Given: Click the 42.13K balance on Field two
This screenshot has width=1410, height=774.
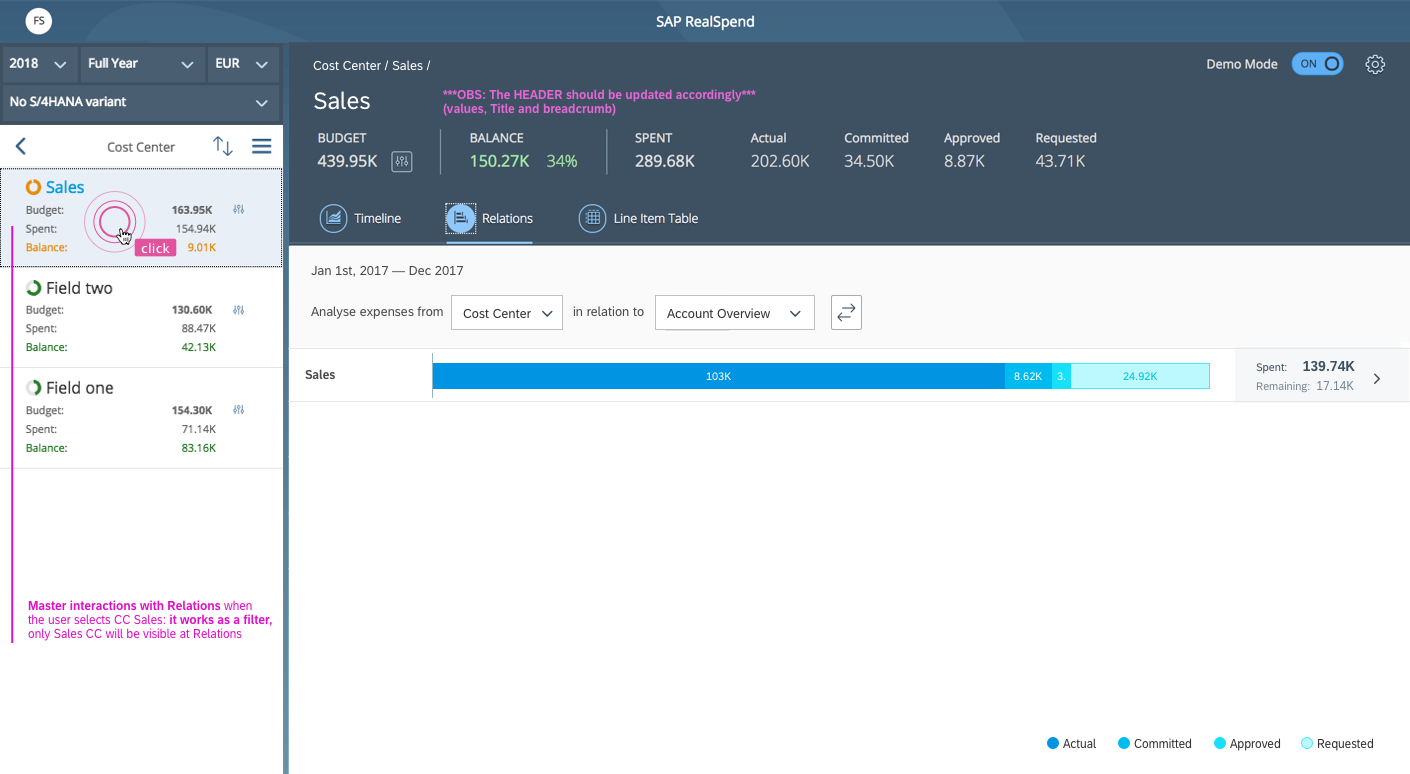Looking at the screenshot, I should 199,348.
